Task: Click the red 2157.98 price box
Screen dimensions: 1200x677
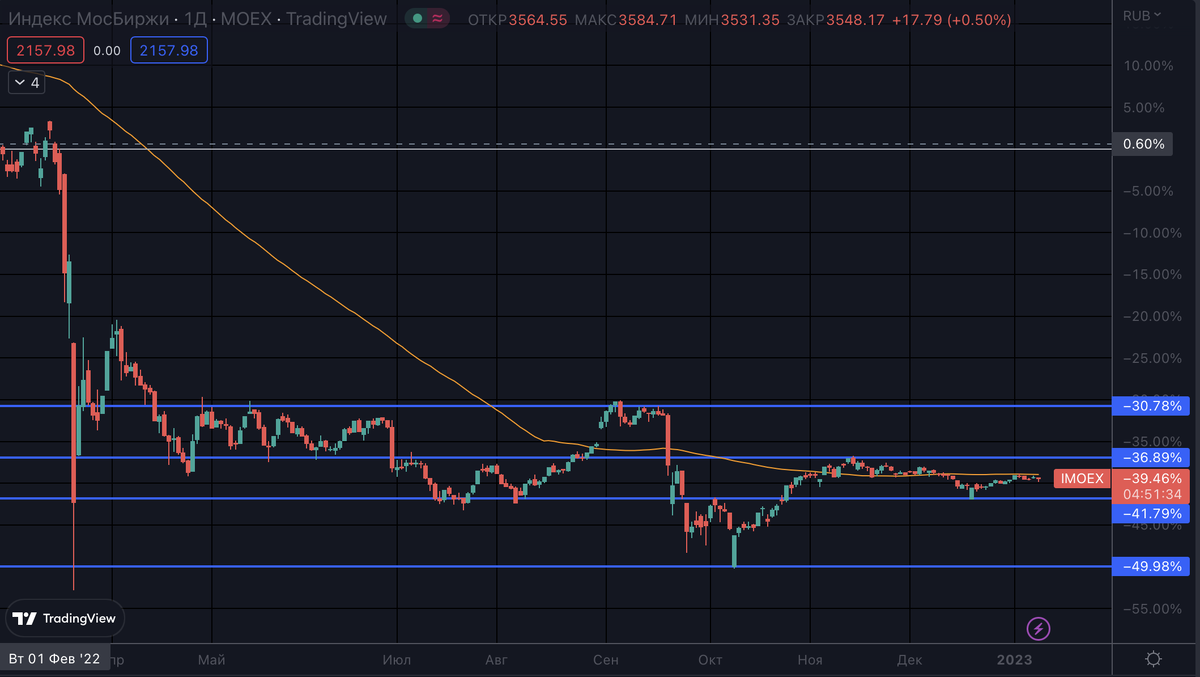Action: [x=44, y=50]
